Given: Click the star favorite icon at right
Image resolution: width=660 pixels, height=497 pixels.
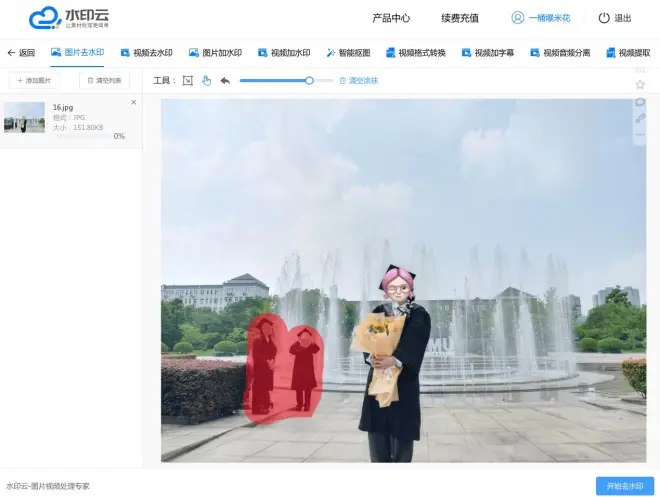Looking at the screenshot, I should pos(640,85).
